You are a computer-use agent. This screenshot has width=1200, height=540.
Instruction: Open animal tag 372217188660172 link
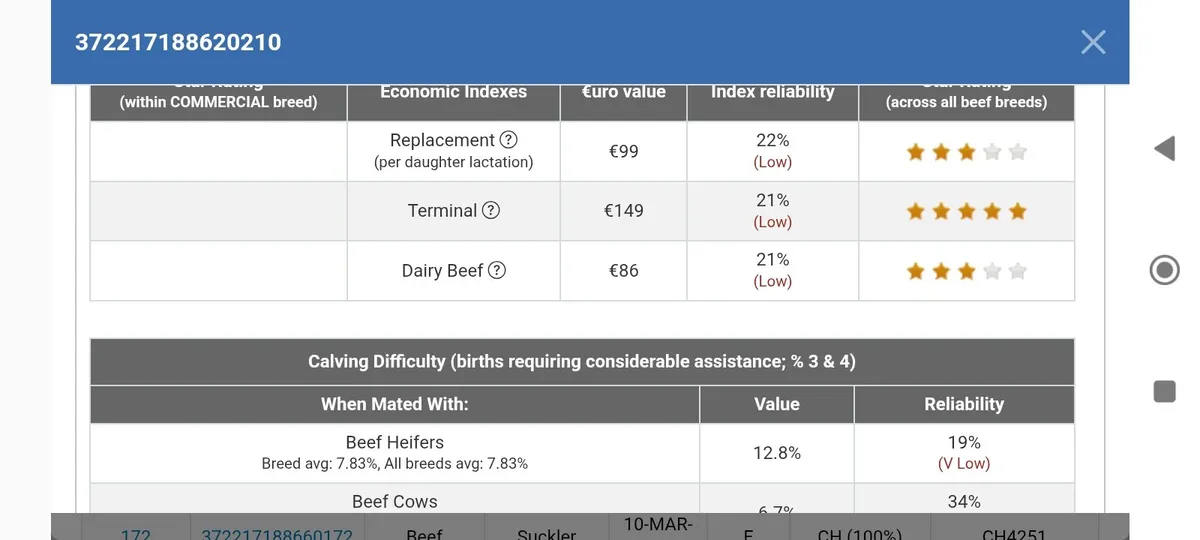pyautogui.click(x=277, y=533)
